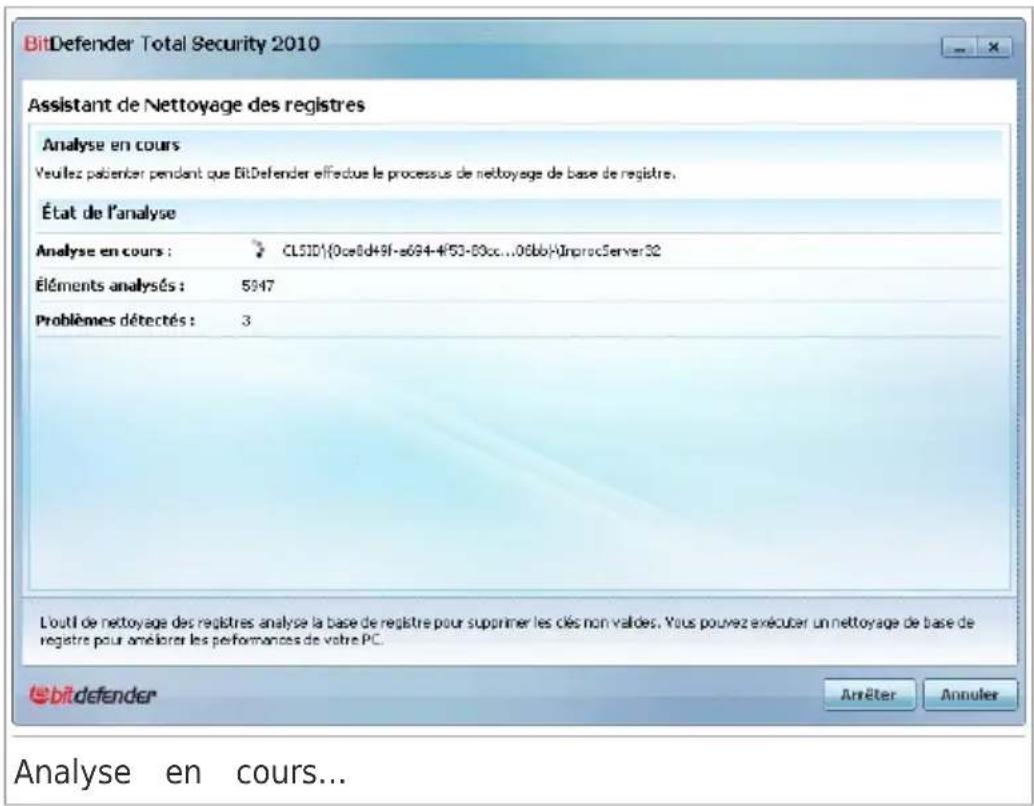
Task: Click the problems detected value 3
Action: point(246,321)
